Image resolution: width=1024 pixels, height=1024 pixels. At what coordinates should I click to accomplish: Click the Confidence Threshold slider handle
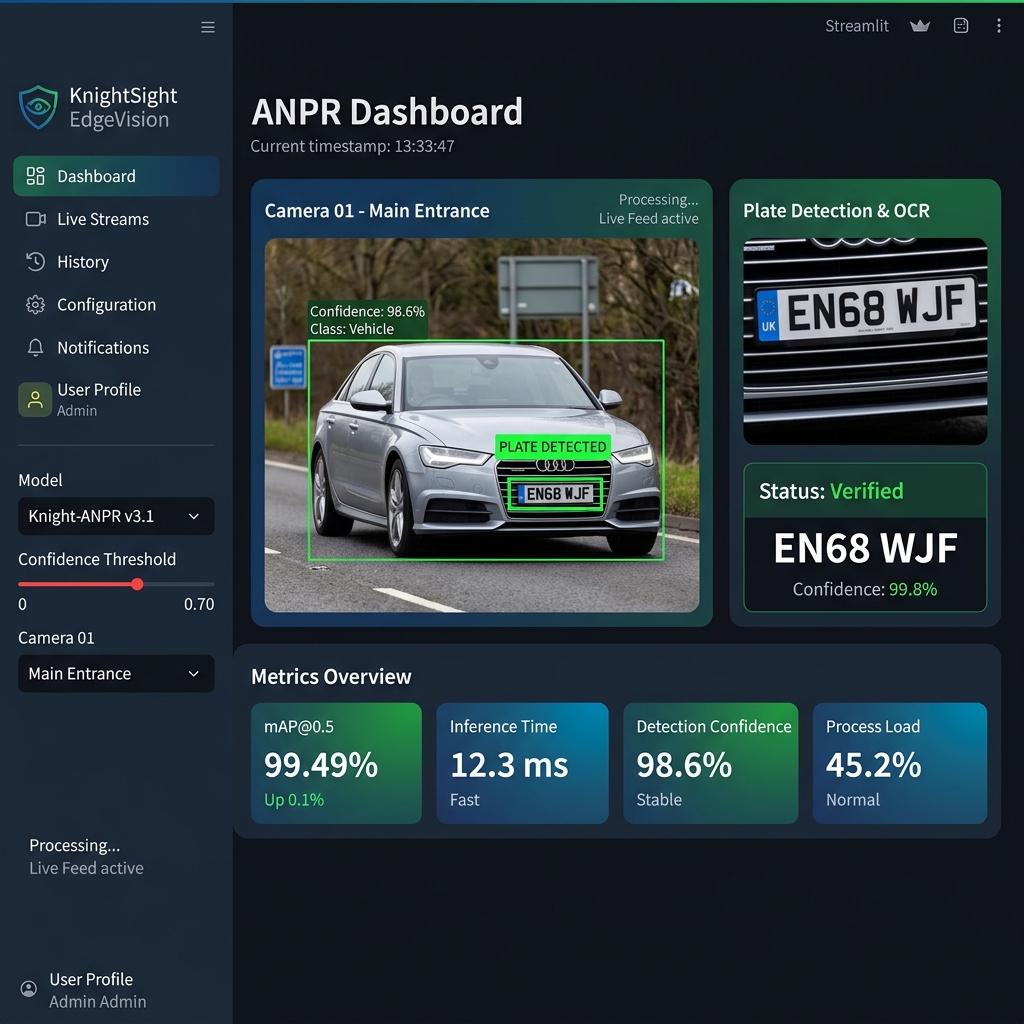137,584
